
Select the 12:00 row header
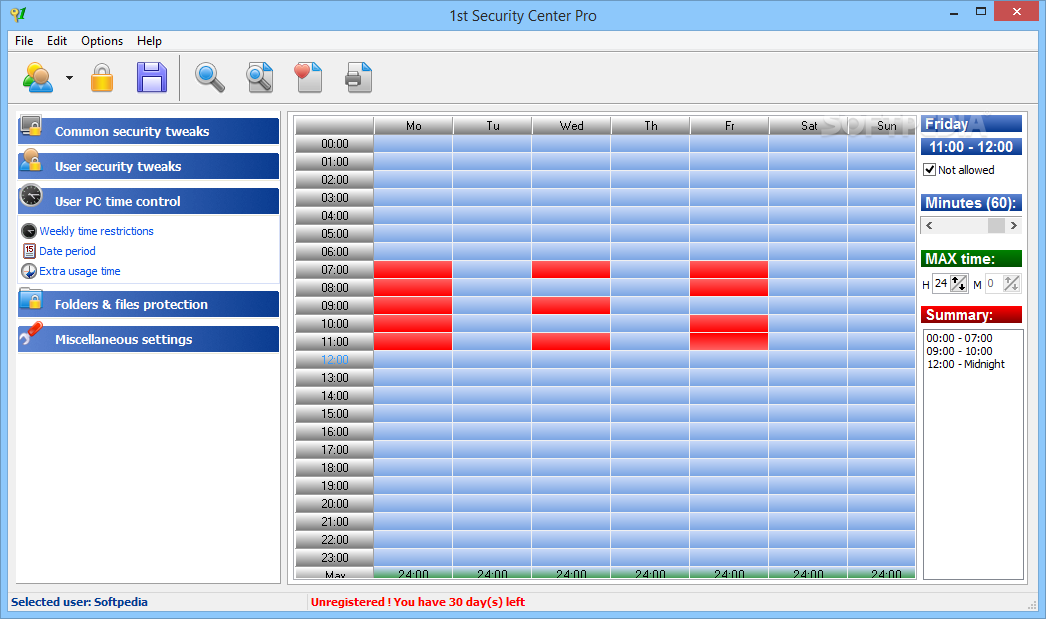pos(334,360)
